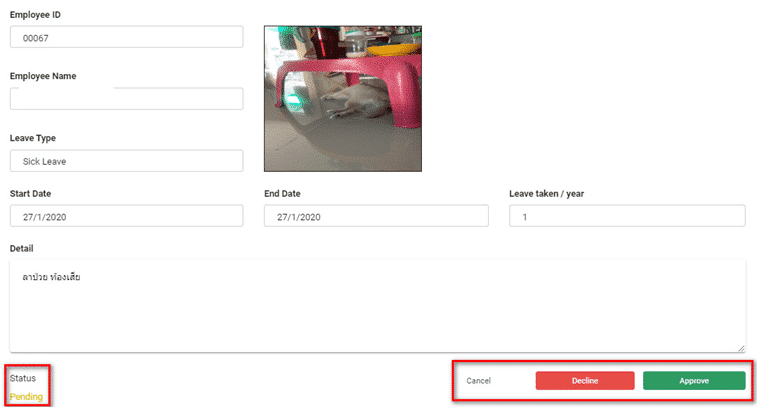757x407 pixels.
Task: Click the Start Date label
Action: (30, 193)
